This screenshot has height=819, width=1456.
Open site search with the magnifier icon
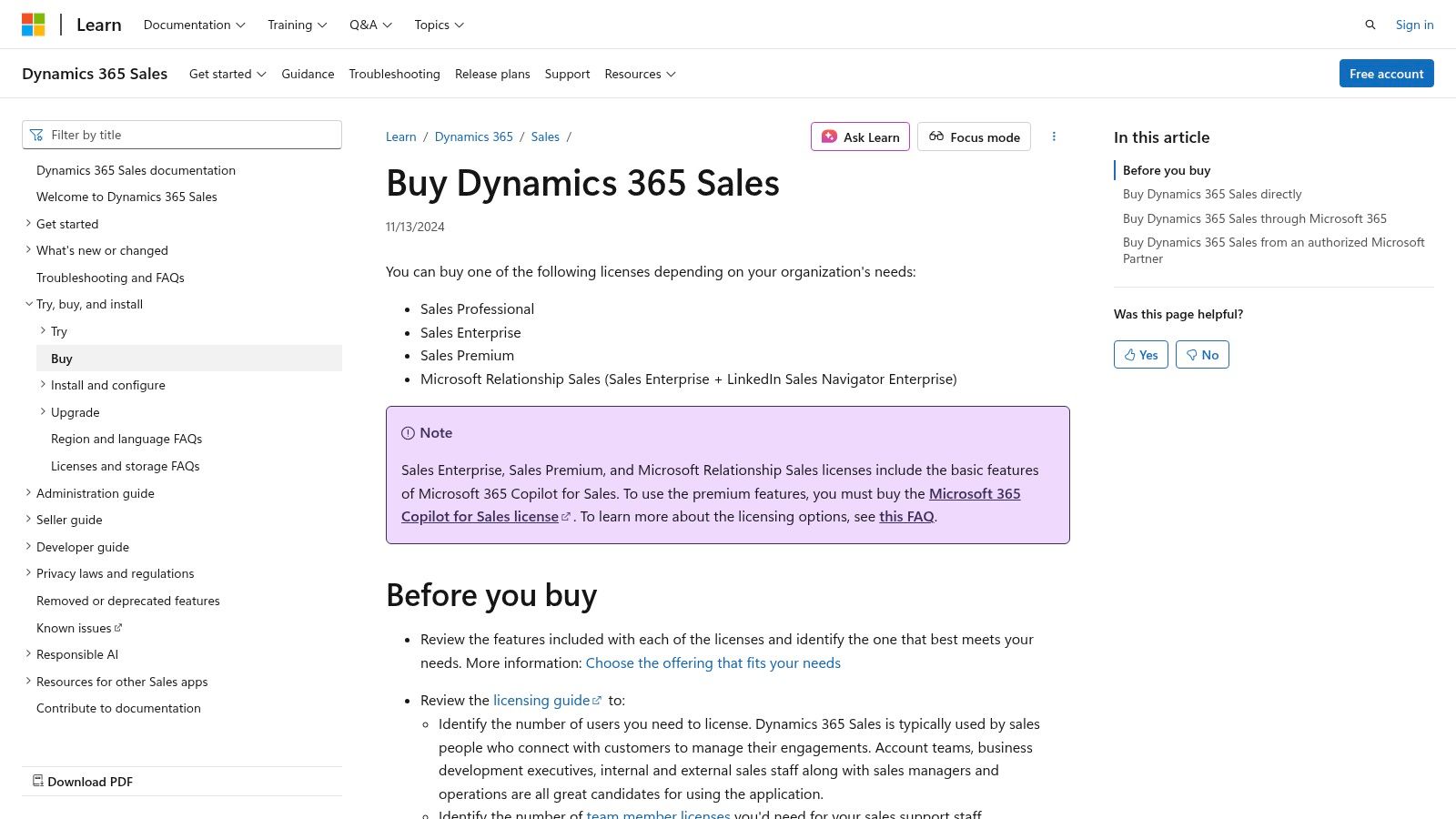[x=1370, y=25]
